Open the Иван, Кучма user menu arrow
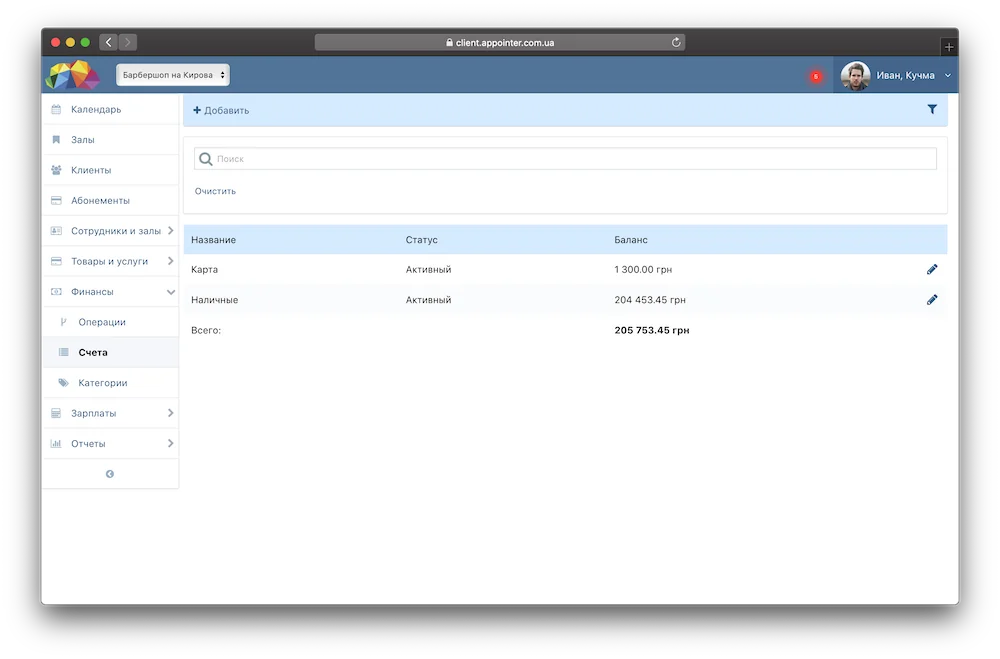 [948, 75]
